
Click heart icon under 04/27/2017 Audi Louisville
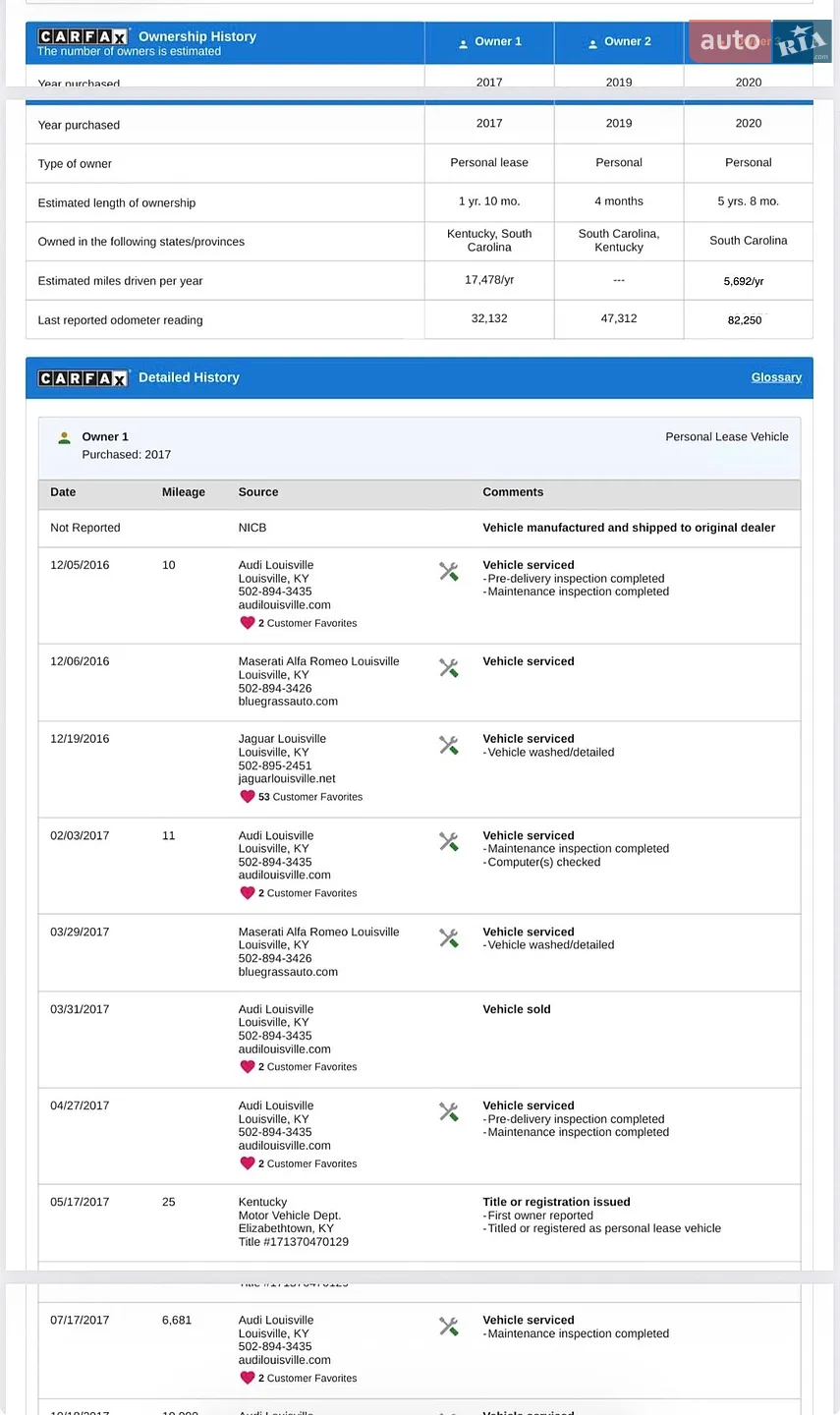(248, 1163)
